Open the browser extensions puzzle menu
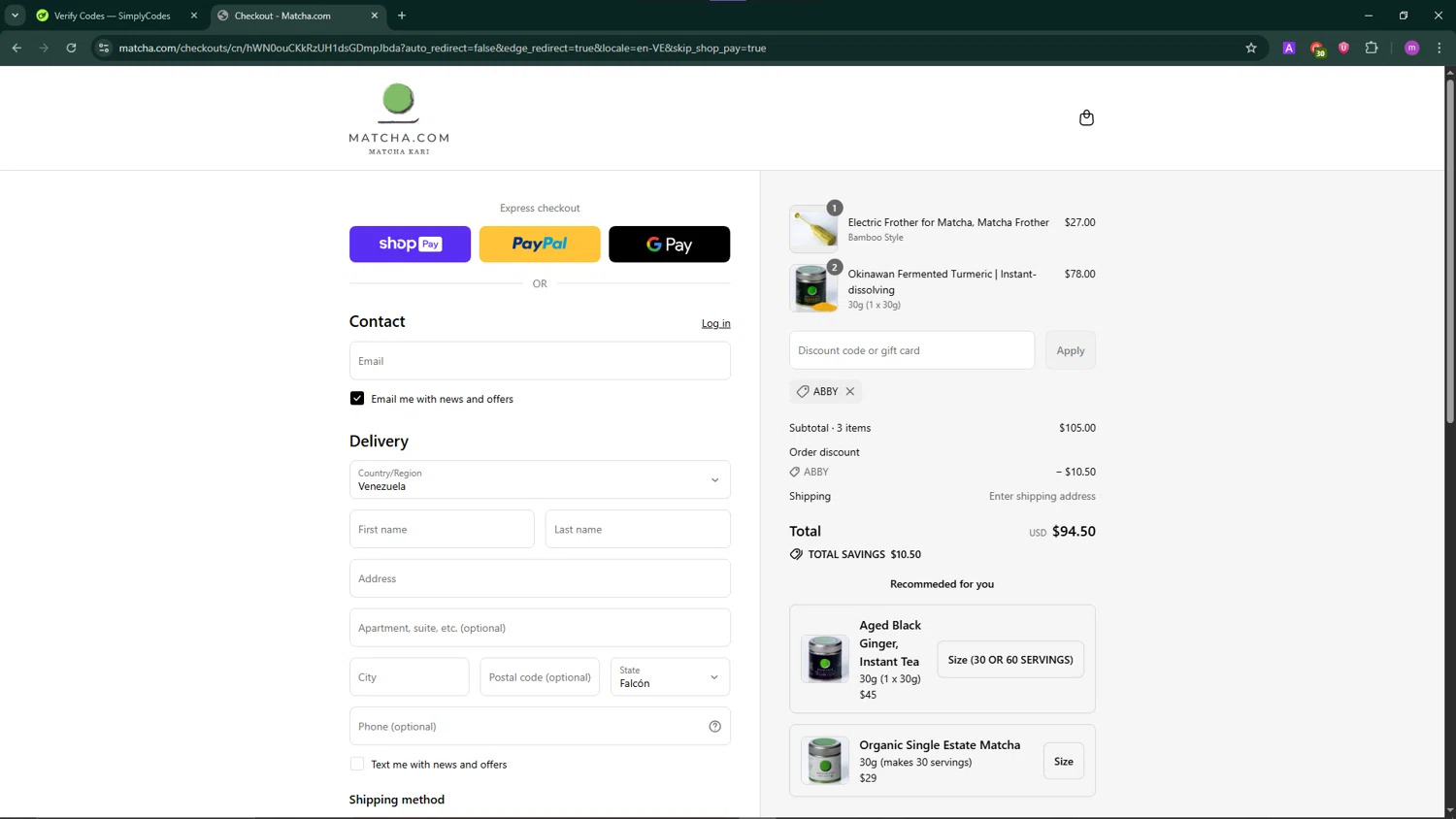The height and width of the screenshot is (819, 1456). click(x=1372, y=48)
